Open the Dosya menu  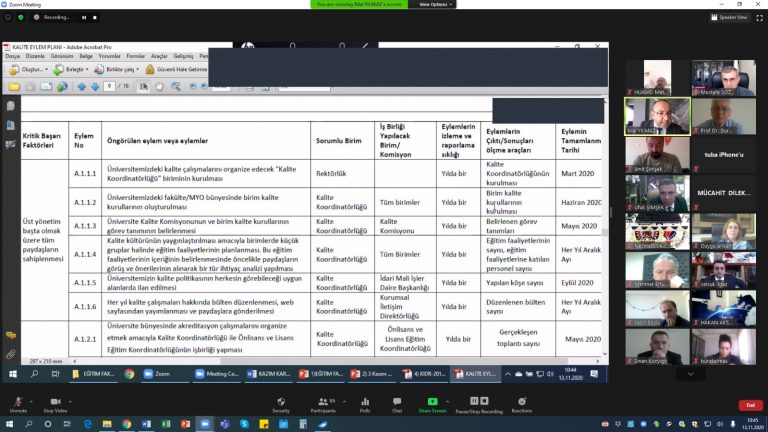click(x=13, y=56)
